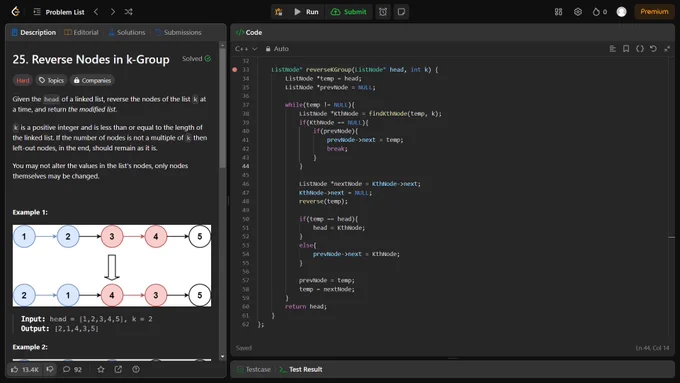Click the Code panel header
680x383 pixels.
coord(249,33)
